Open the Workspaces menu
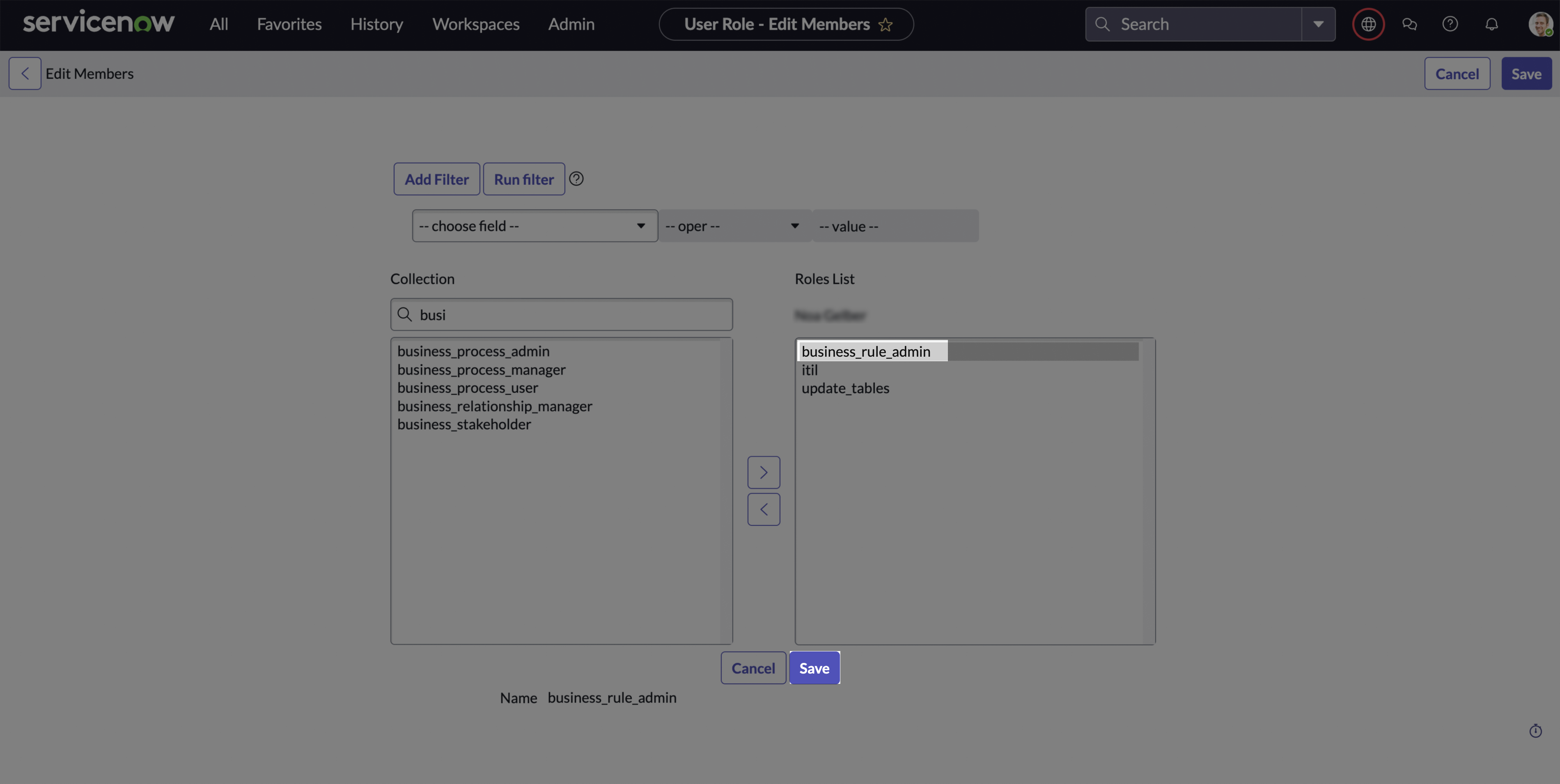The width and height of the screenshot is (1560, 784). (475, 24)
